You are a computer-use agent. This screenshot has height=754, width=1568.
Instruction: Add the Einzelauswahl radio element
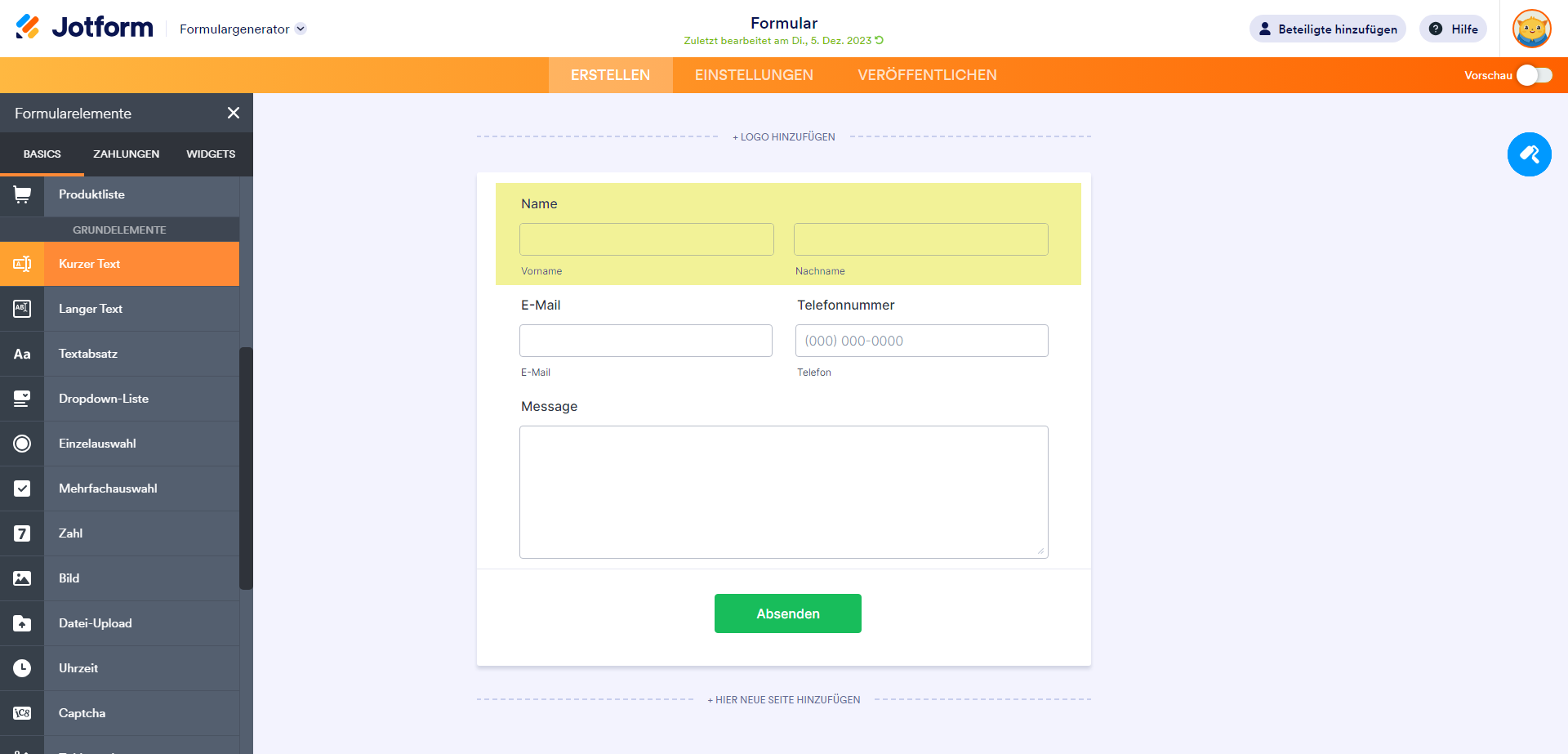point(97,444)
